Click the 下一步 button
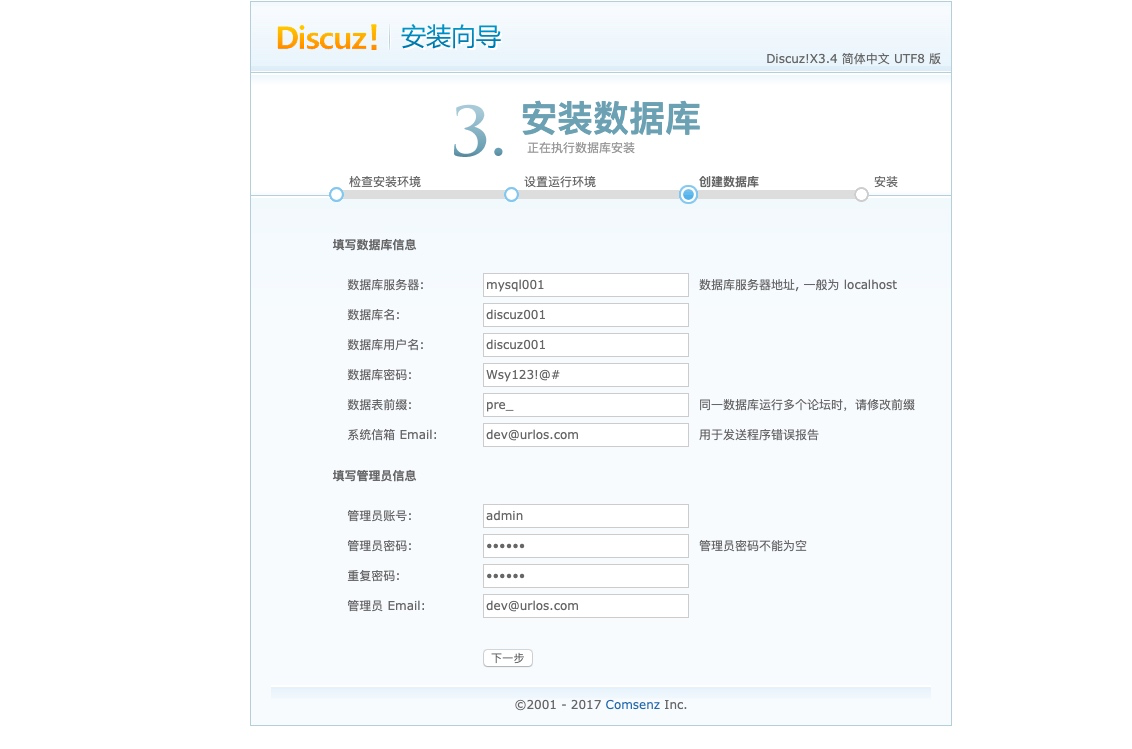1132x749 pixels. tap(507, 658)
